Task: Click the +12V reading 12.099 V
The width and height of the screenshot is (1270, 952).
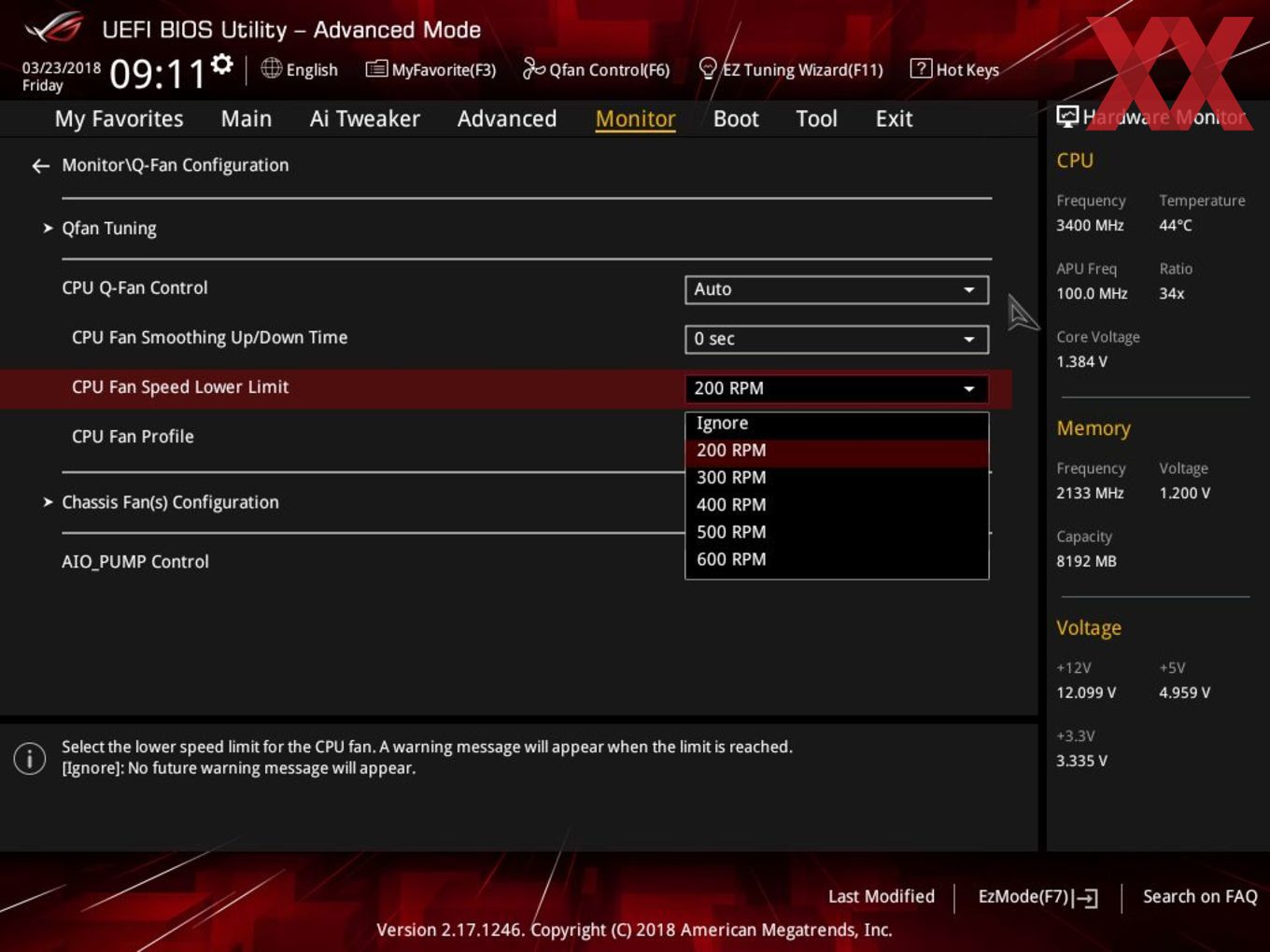Action: [x=1086, y=693]
